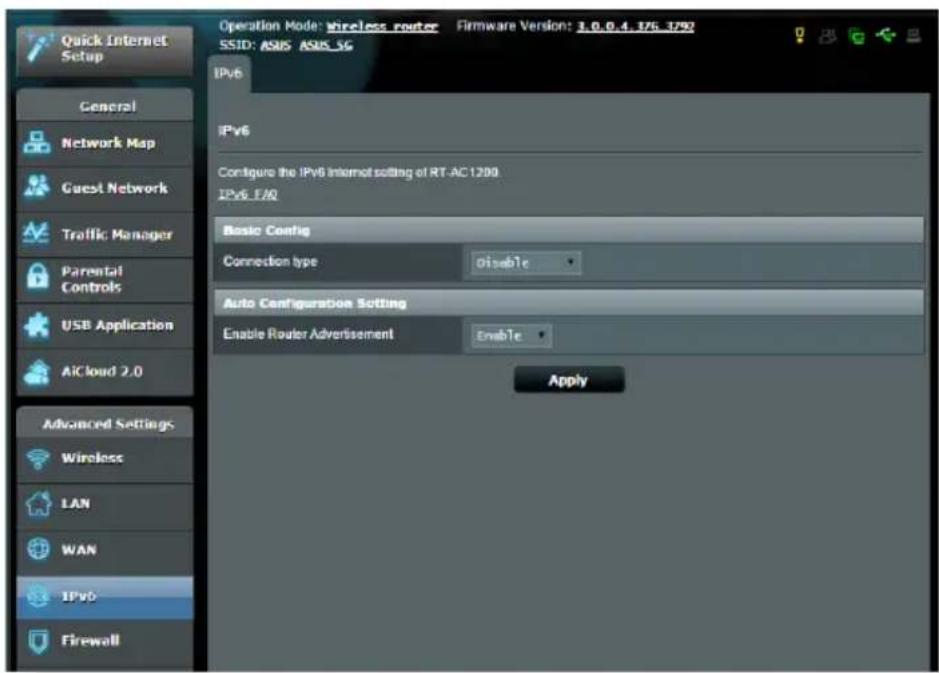Screen dimensions: 939x673
Task: Click the Auto Configuration Setting heading
Action: (x=314, y=304)
